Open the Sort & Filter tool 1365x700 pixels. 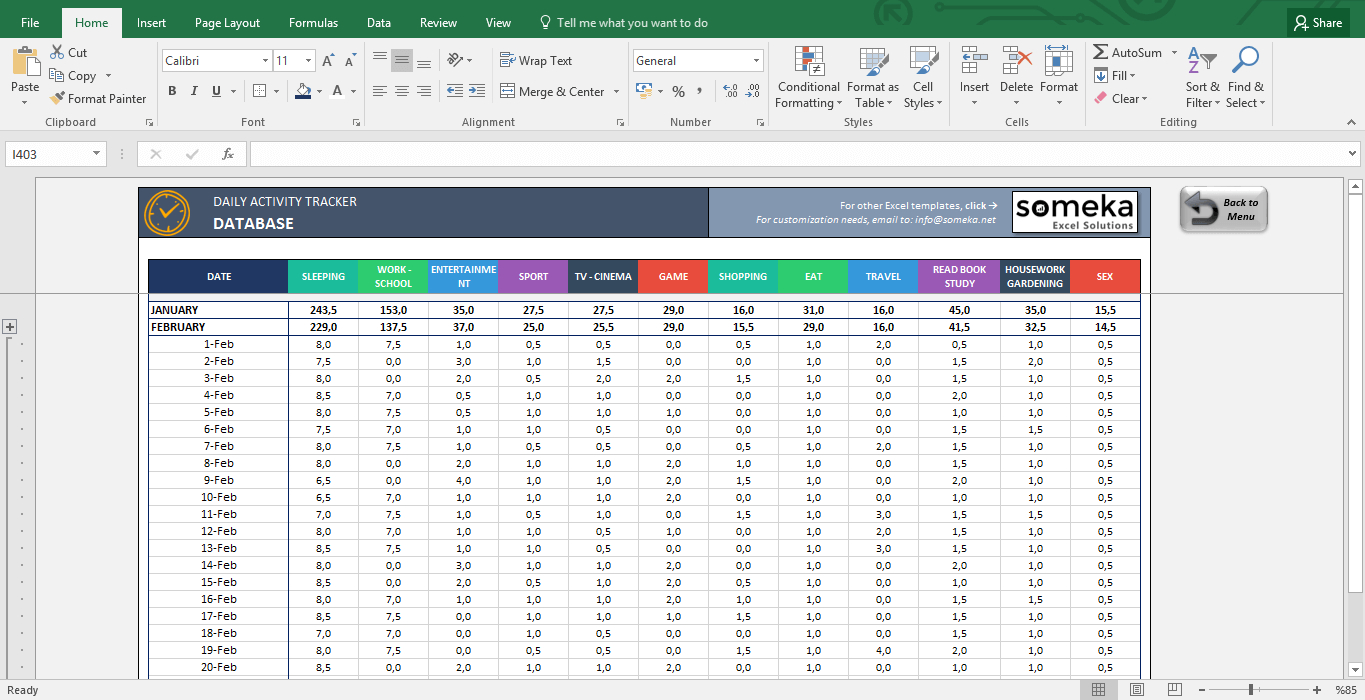point(1201,62)
